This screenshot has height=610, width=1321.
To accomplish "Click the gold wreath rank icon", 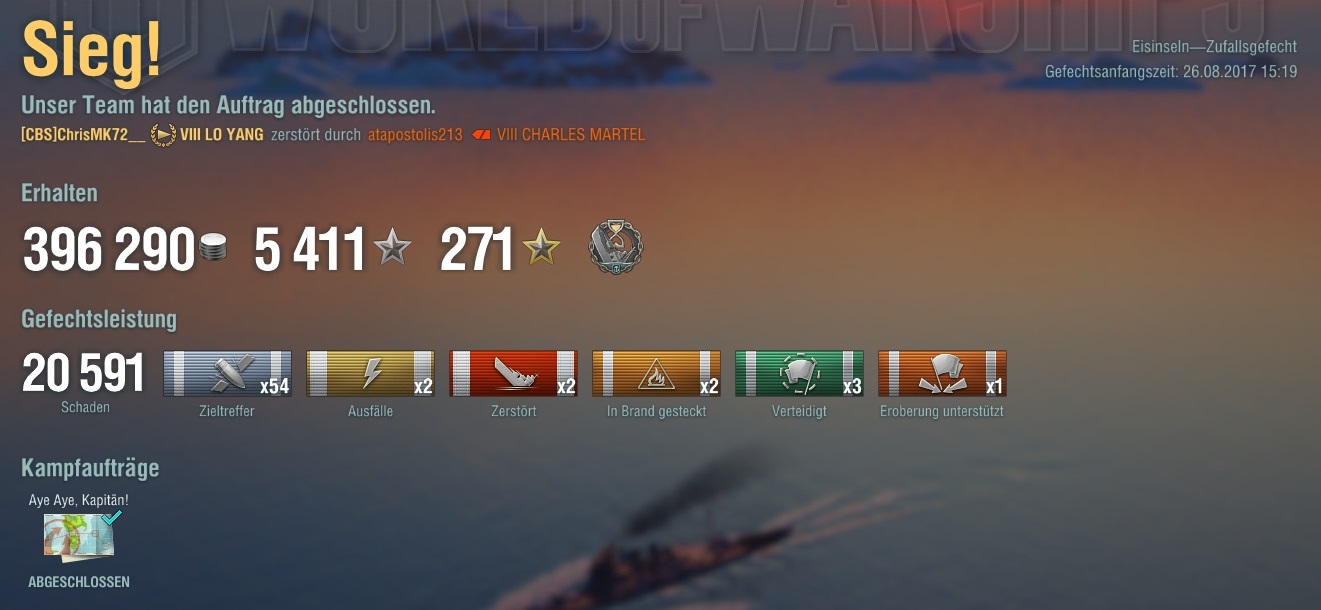I will (x=163, y=135).
